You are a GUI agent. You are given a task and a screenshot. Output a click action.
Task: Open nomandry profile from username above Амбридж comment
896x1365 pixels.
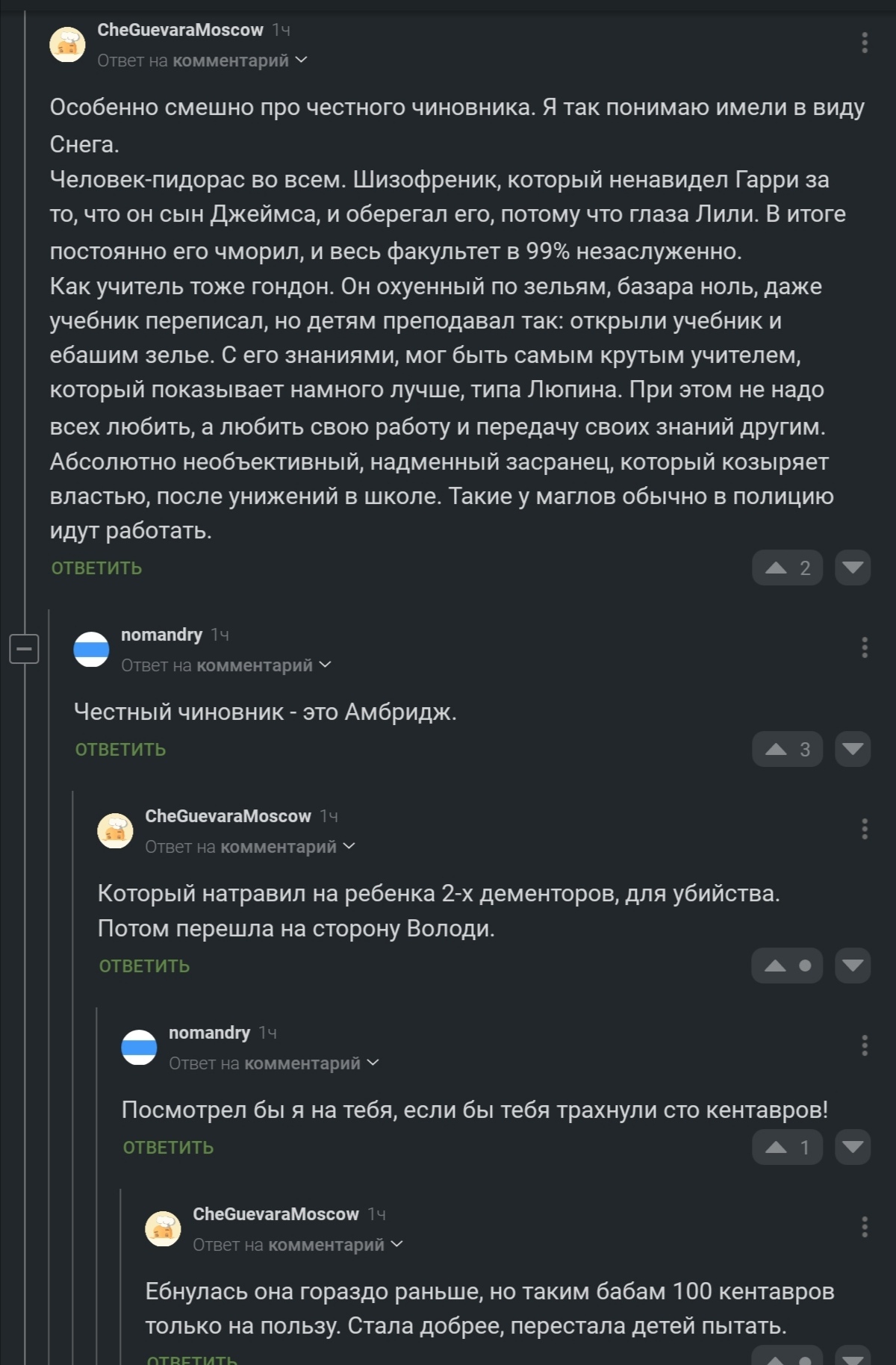pos(161,635)
